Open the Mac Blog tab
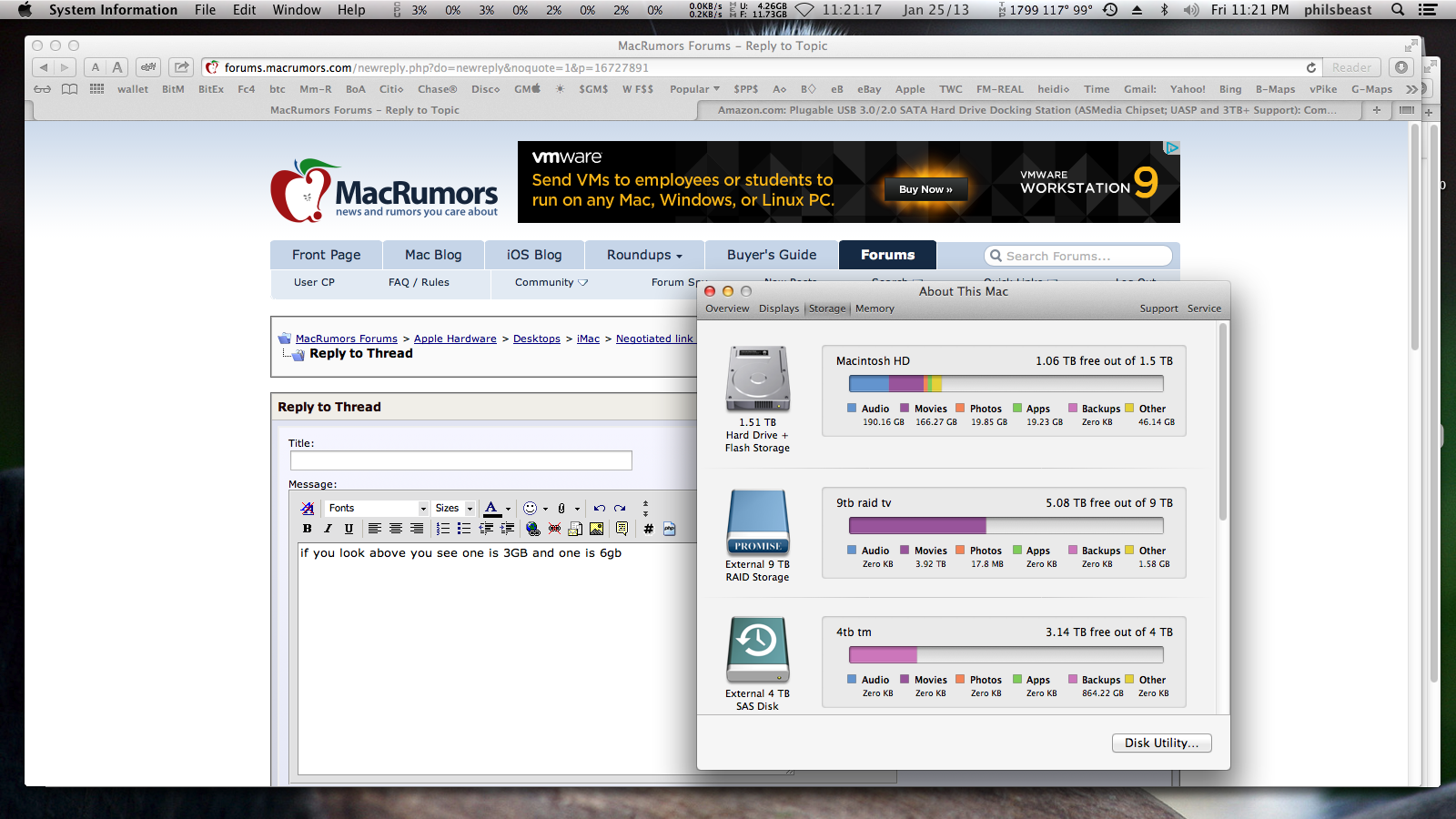The width and height of the screenshot is (1456, 819). 433,255
